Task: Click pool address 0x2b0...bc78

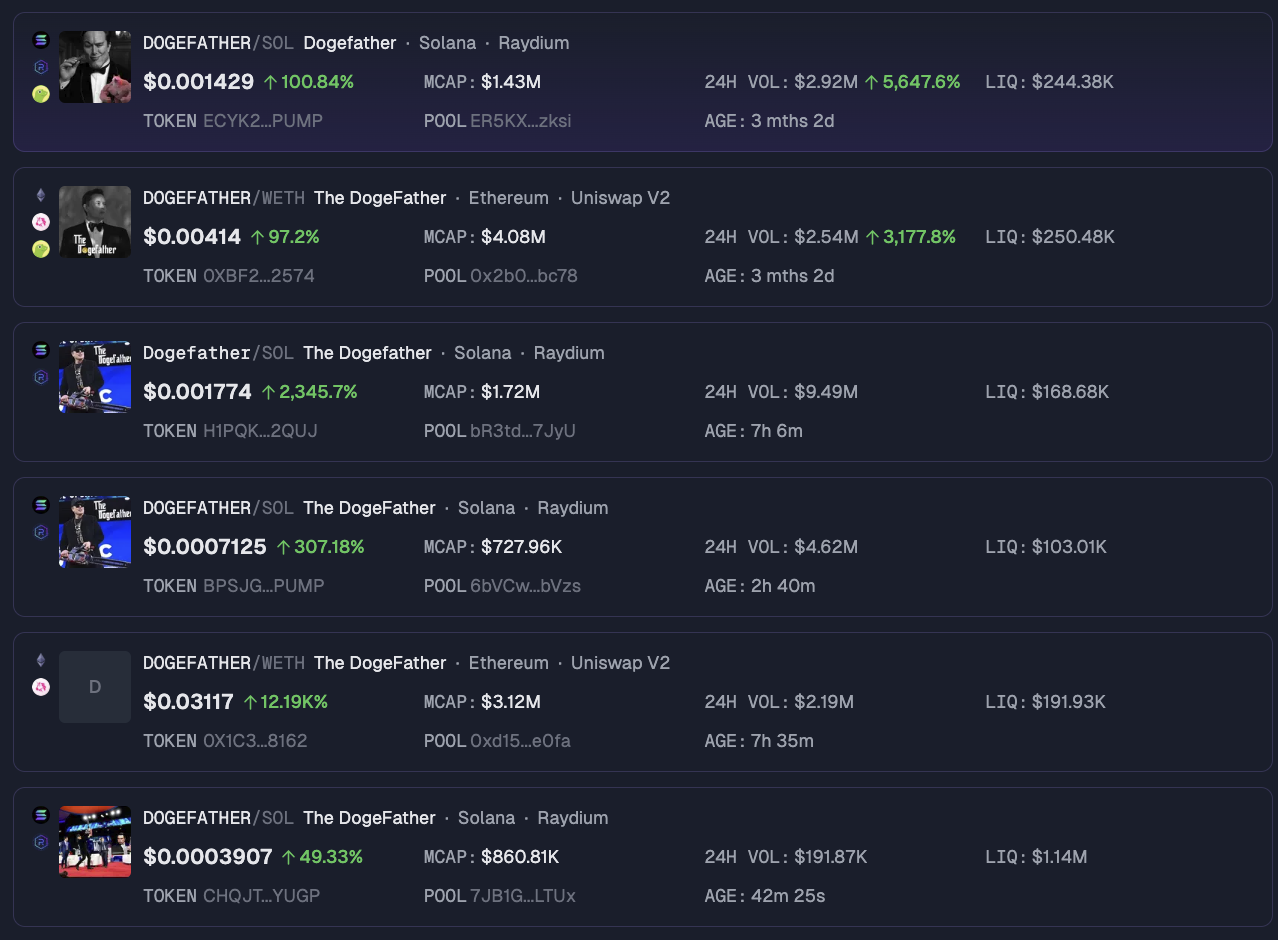Action: pyautogui.click(x=524, y=276)
